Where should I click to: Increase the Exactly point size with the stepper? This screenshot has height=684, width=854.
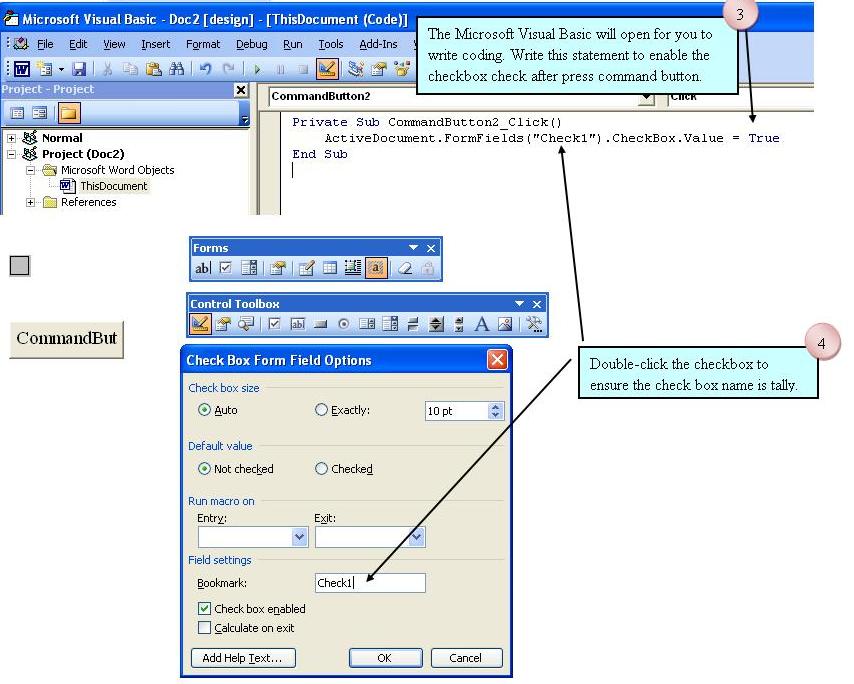494,406
